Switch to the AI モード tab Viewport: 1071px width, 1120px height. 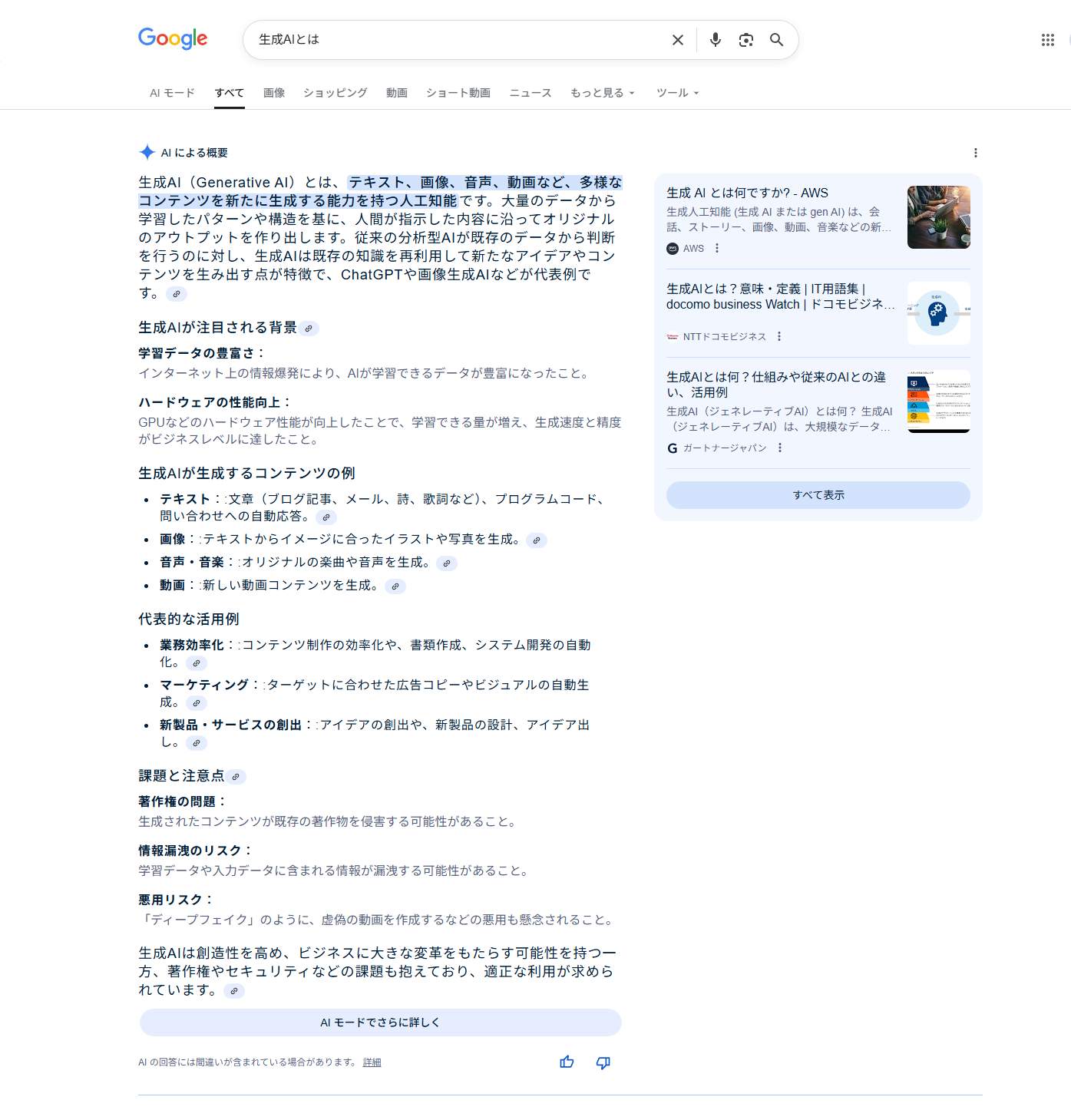[172, 93]
